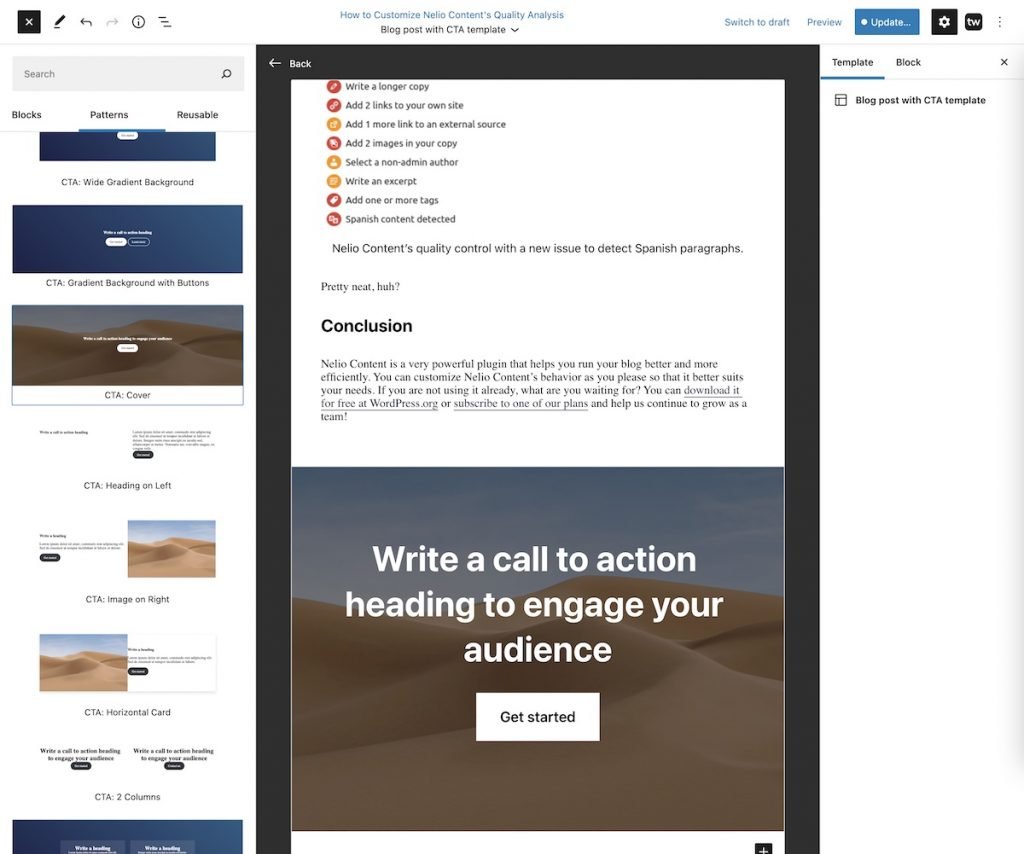Click the search magnifier icon
The image size is (1024, 854).
click(226, 74)
